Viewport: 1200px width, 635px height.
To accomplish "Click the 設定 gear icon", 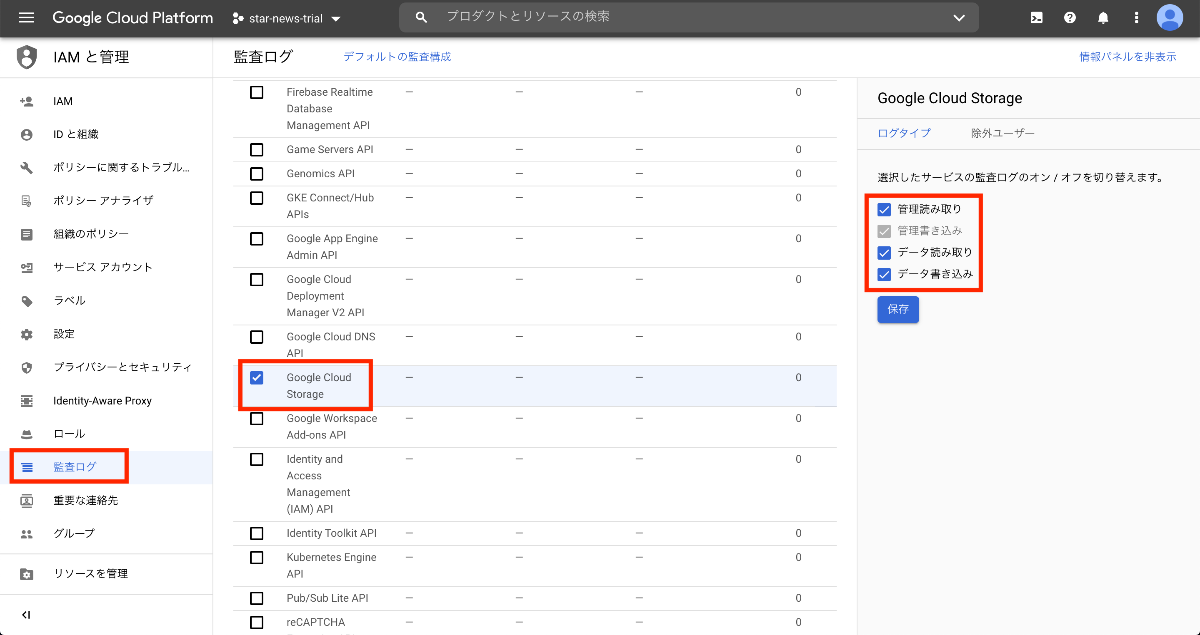I will 27,334.
